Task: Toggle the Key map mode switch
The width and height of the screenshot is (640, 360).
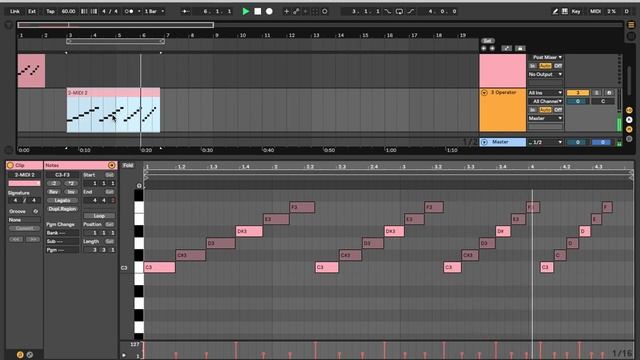Action: 576,11
